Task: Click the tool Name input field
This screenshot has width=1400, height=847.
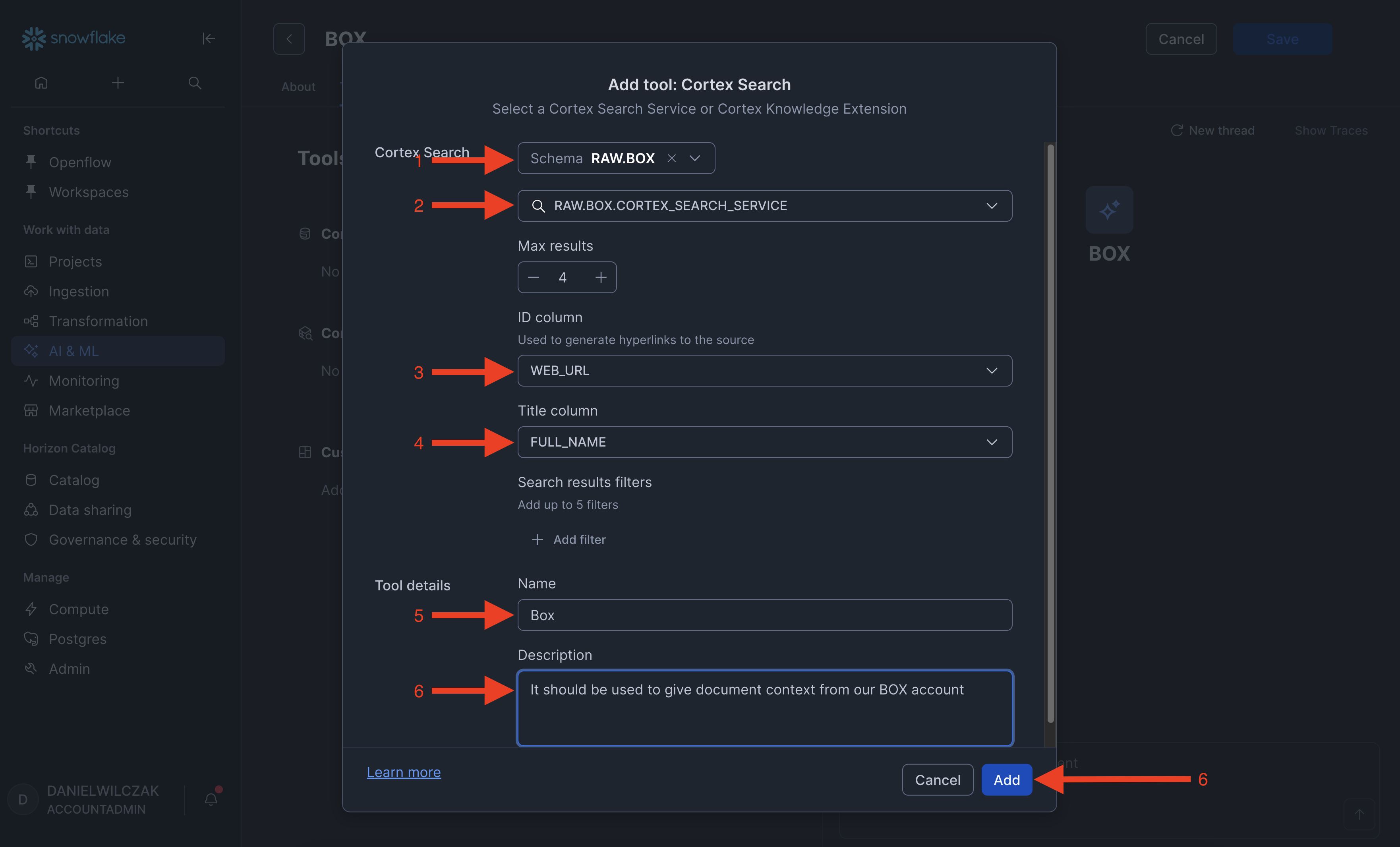Action: 764,615
